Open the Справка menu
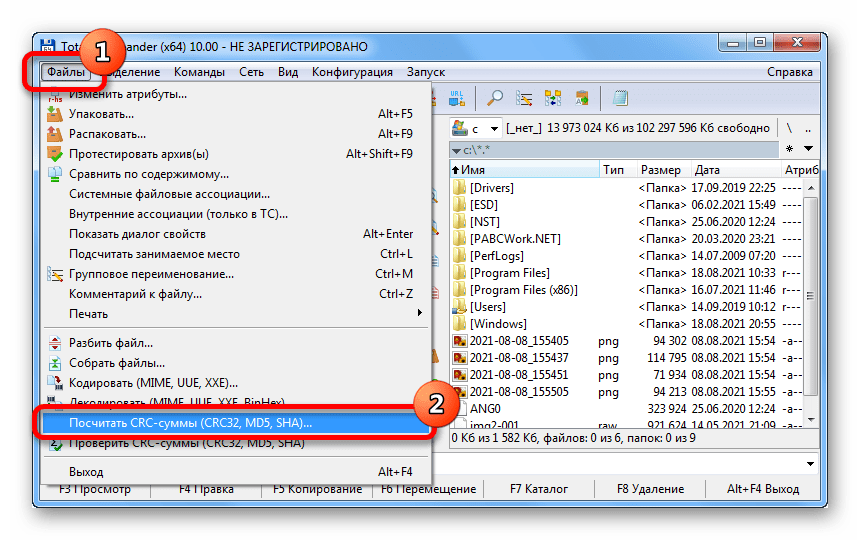 pos(790,72)
